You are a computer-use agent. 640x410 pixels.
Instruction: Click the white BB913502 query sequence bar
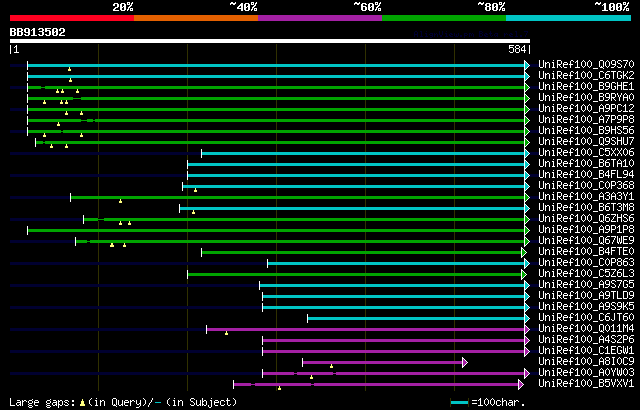coord(270,41)
